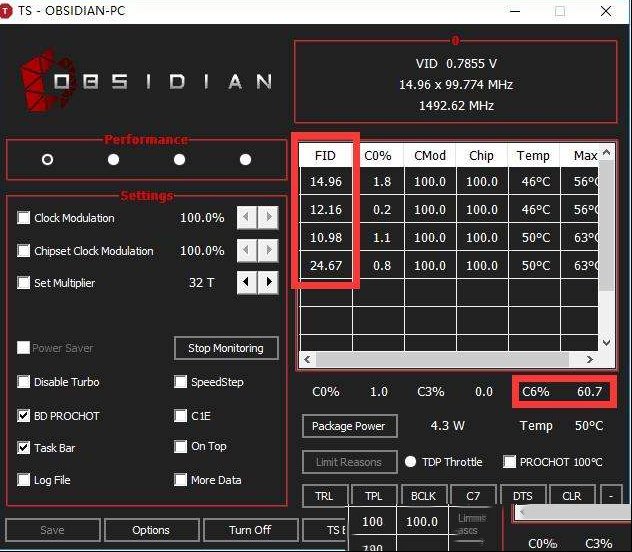Image resolution: width=632 pixels, height=552 pixels.
Task: Click the VID 0.7855 V readout
Action: pyautogui.click(x=456, y=64)
